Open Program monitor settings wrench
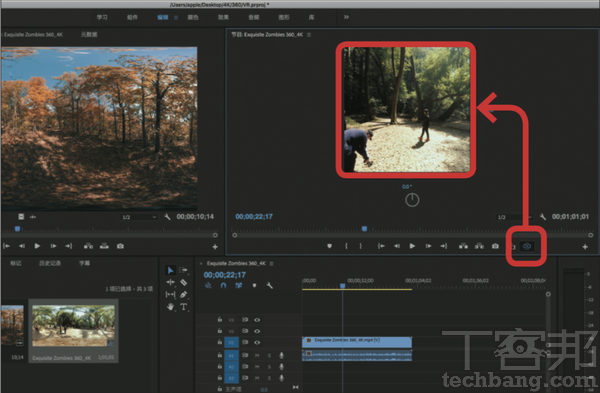 pos(543,217)
